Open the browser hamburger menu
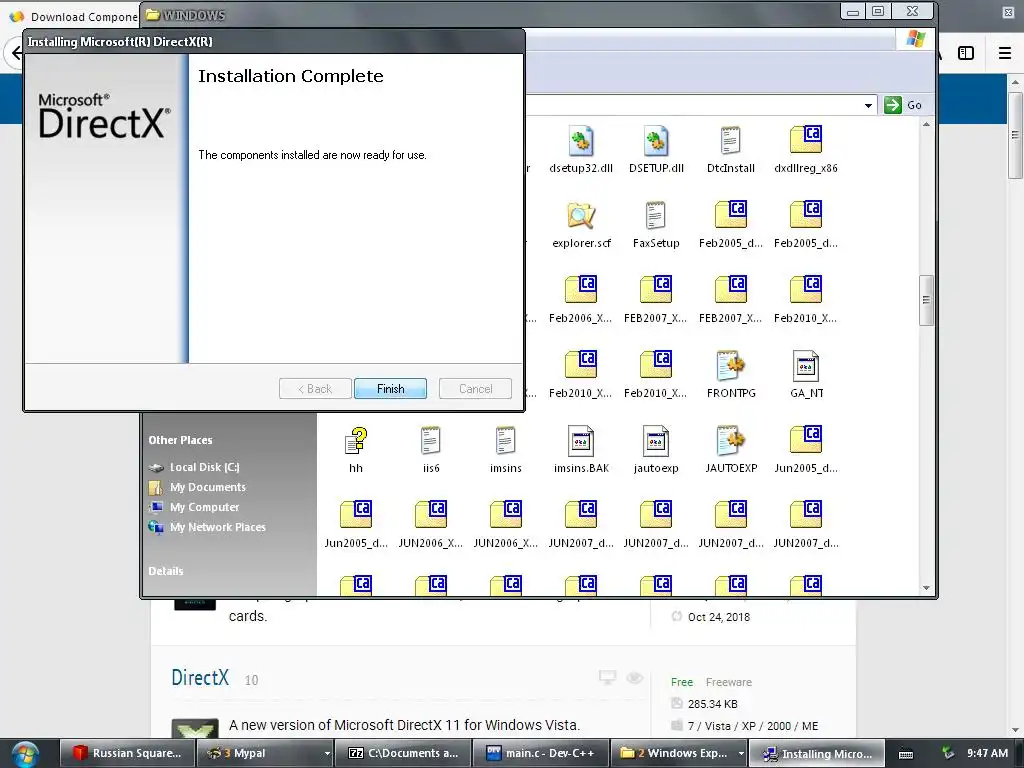 coord(1005,53)
